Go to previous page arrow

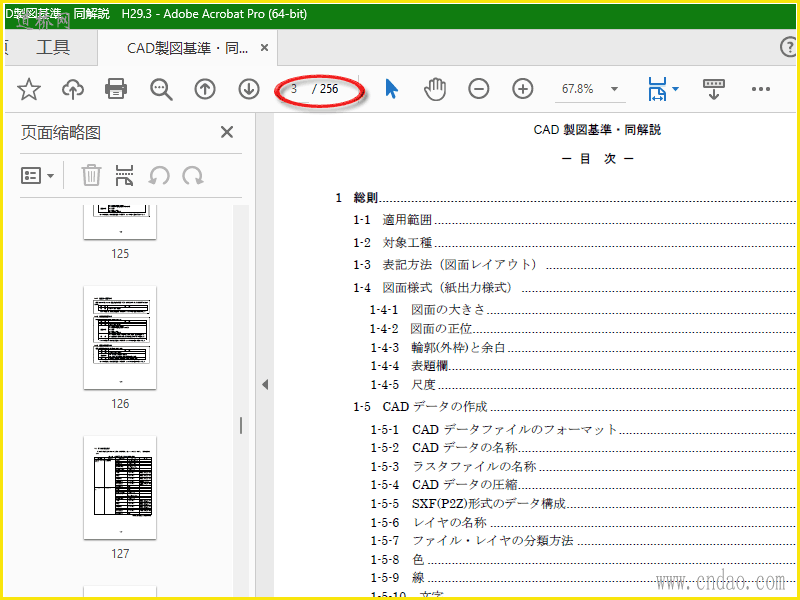[205, 89]
